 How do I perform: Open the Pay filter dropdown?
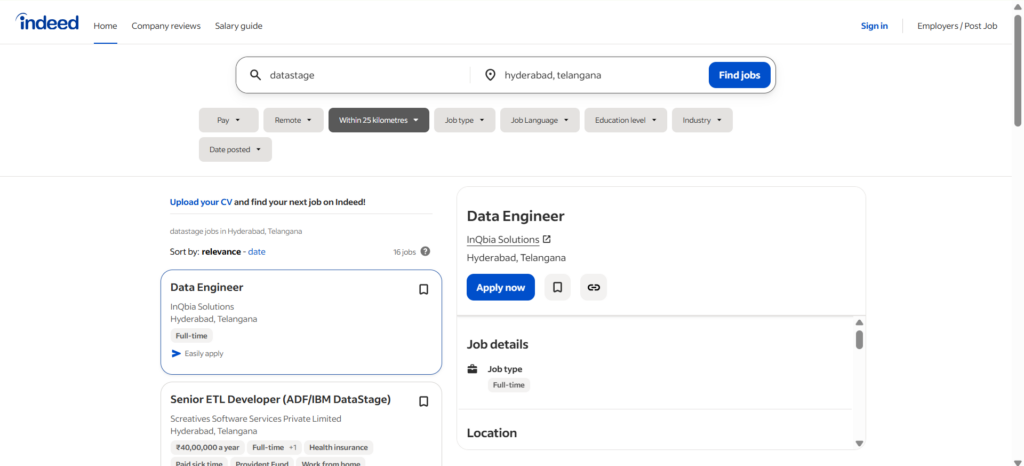[x=229, y=120]
